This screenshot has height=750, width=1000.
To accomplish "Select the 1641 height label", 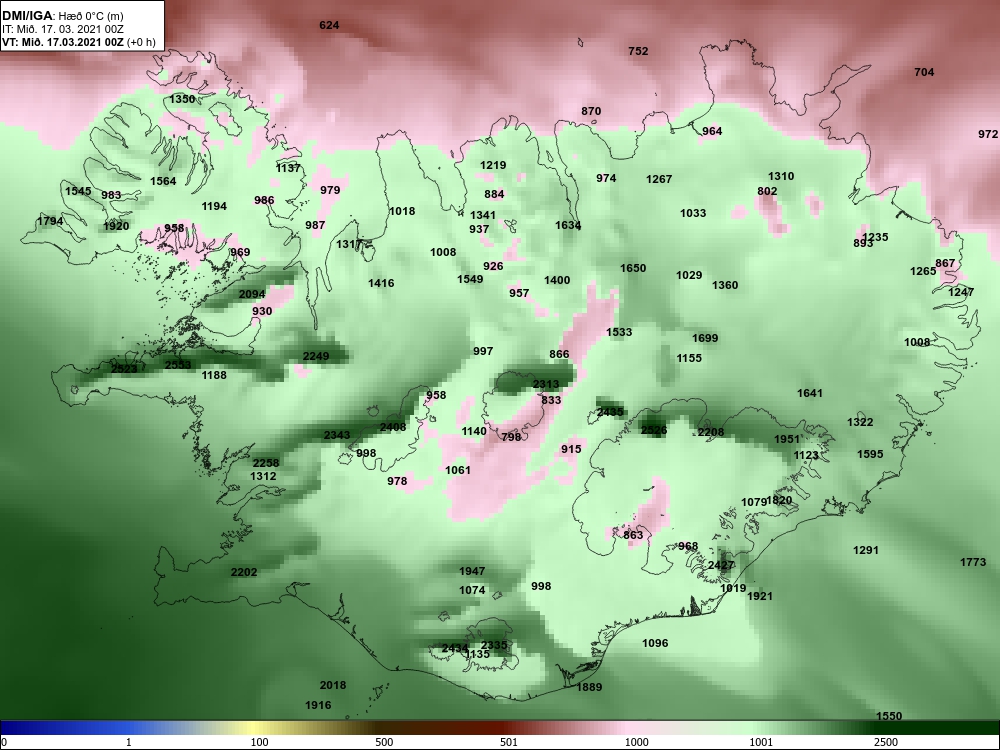I will [810, 393].
